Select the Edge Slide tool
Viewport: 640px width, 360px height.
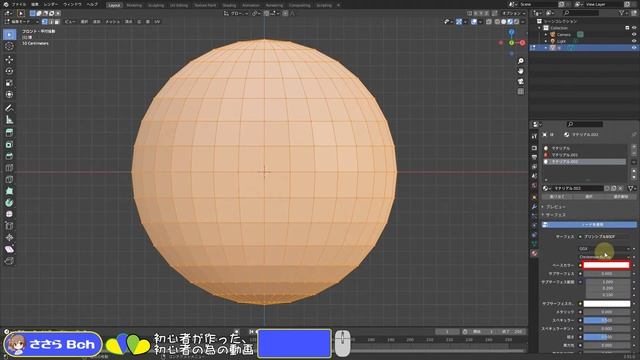9,226
